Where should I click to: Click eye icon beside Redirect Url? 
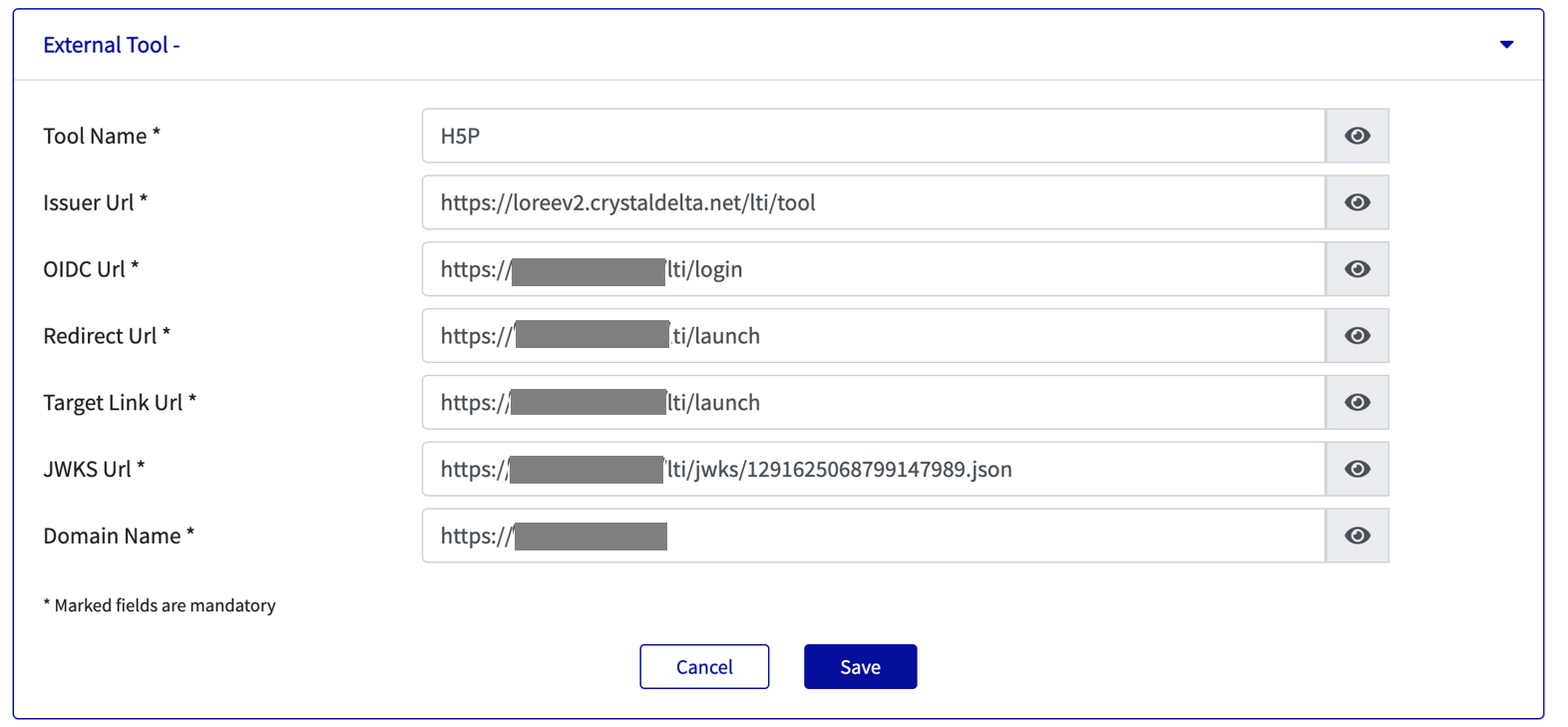(x=1357, y=336)
